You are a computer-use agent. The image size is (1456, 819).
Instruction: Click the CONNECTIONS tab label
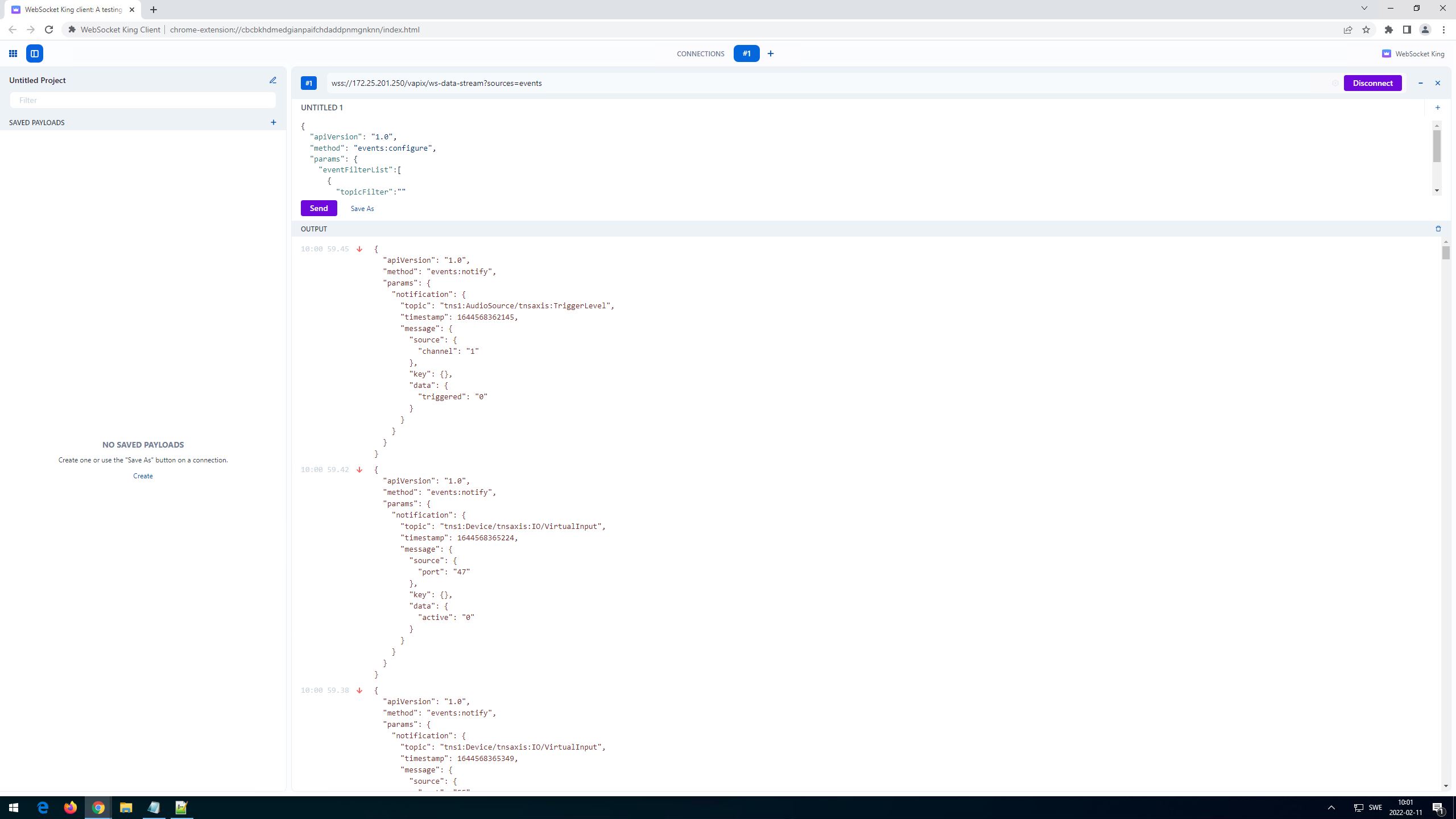point(699,53)
